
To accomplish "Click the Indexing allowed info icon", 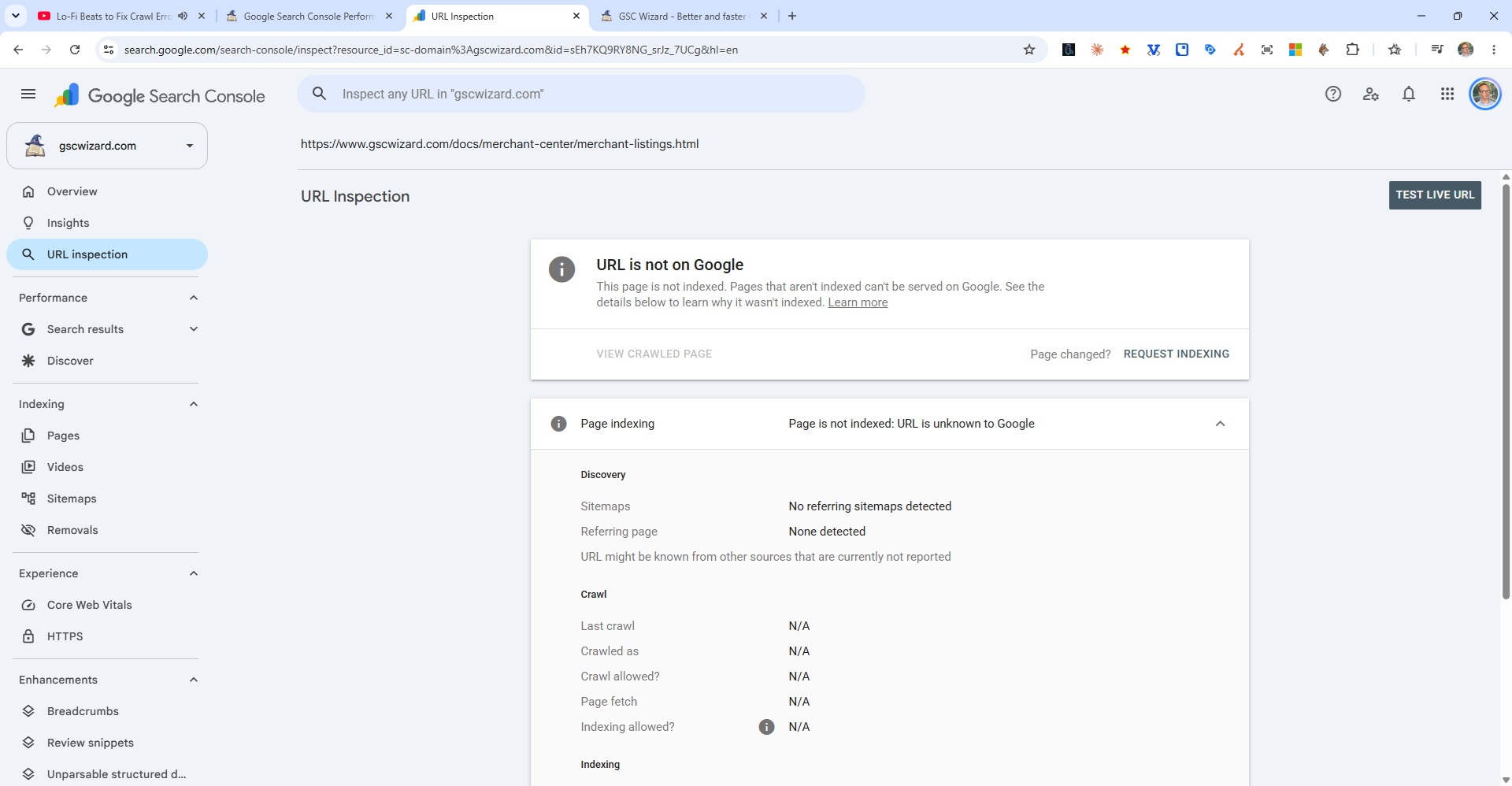I will (766, 727).
